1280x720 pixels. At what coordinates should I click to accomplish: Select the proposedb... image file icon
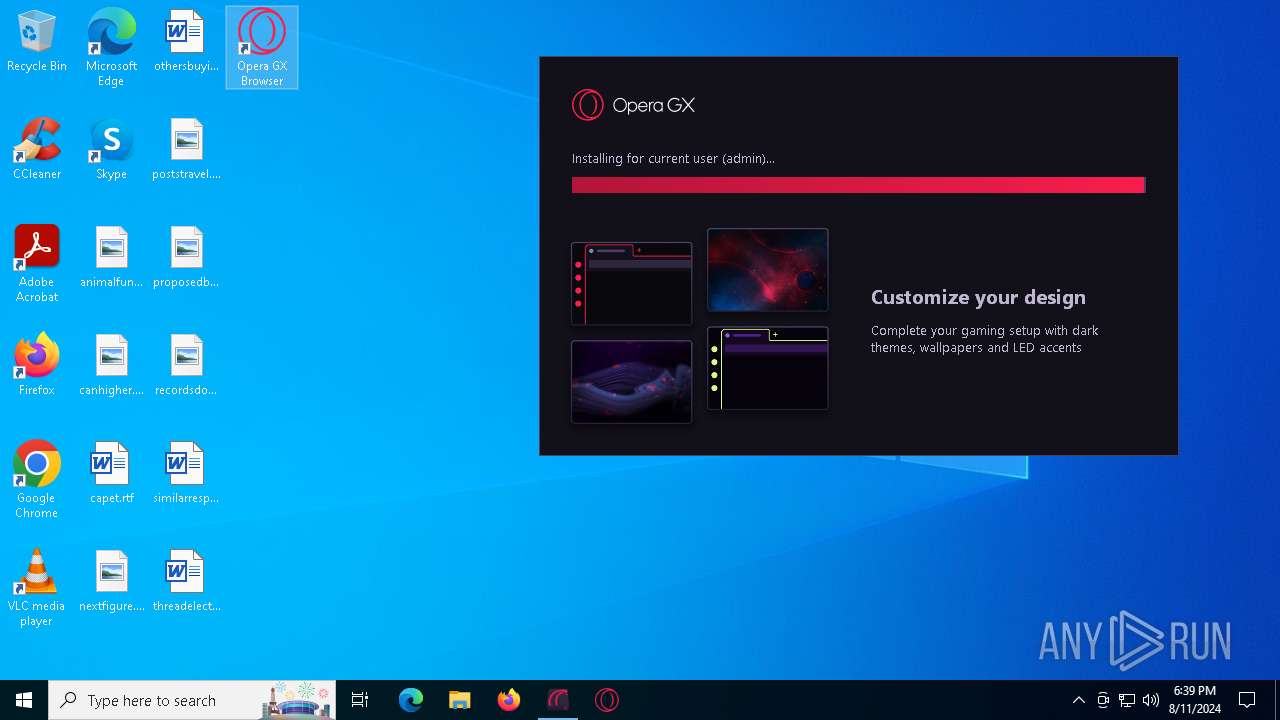(186, 258)
